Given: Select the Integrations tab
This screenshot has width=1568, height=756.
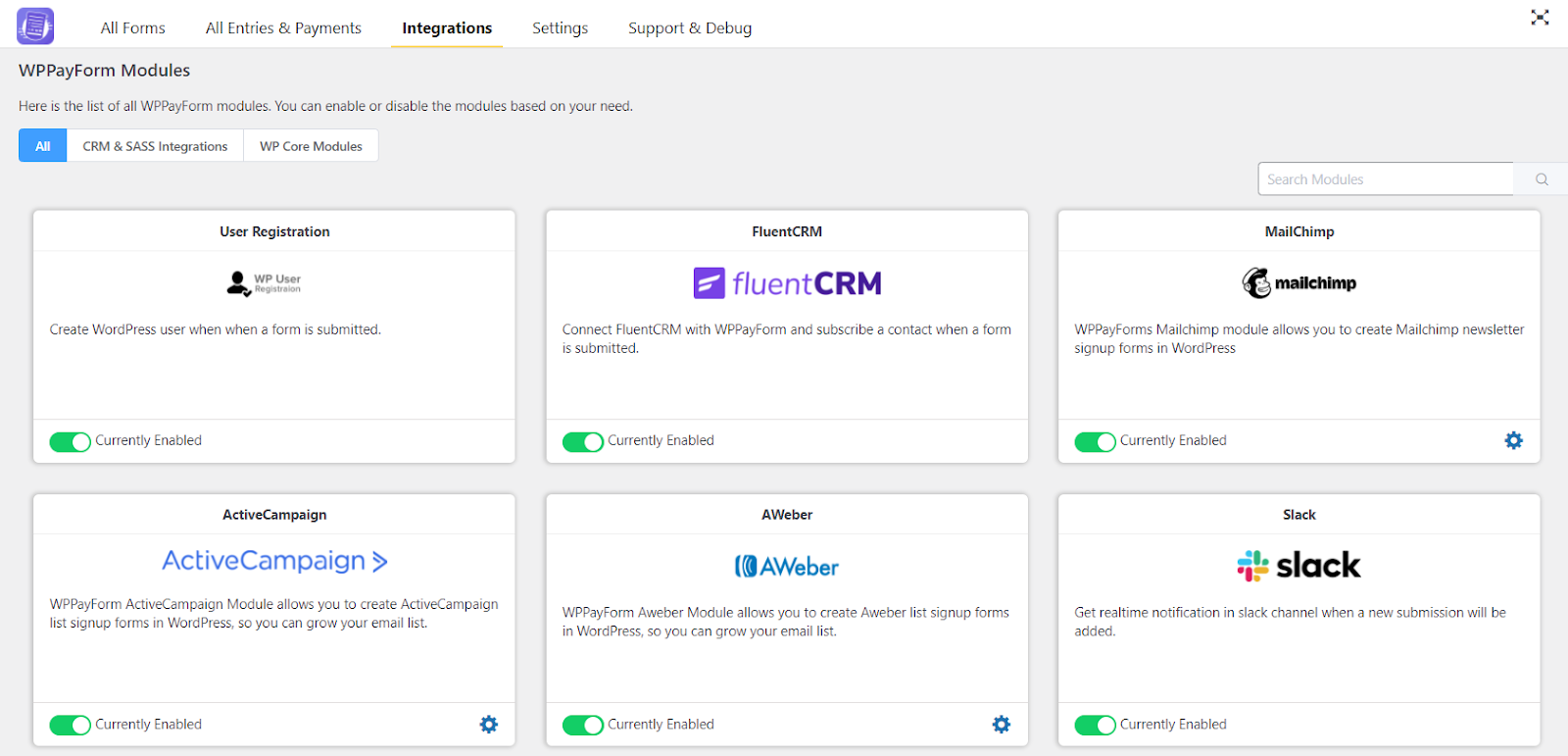Looking at the screenshot, I should [x=447, y=28].
